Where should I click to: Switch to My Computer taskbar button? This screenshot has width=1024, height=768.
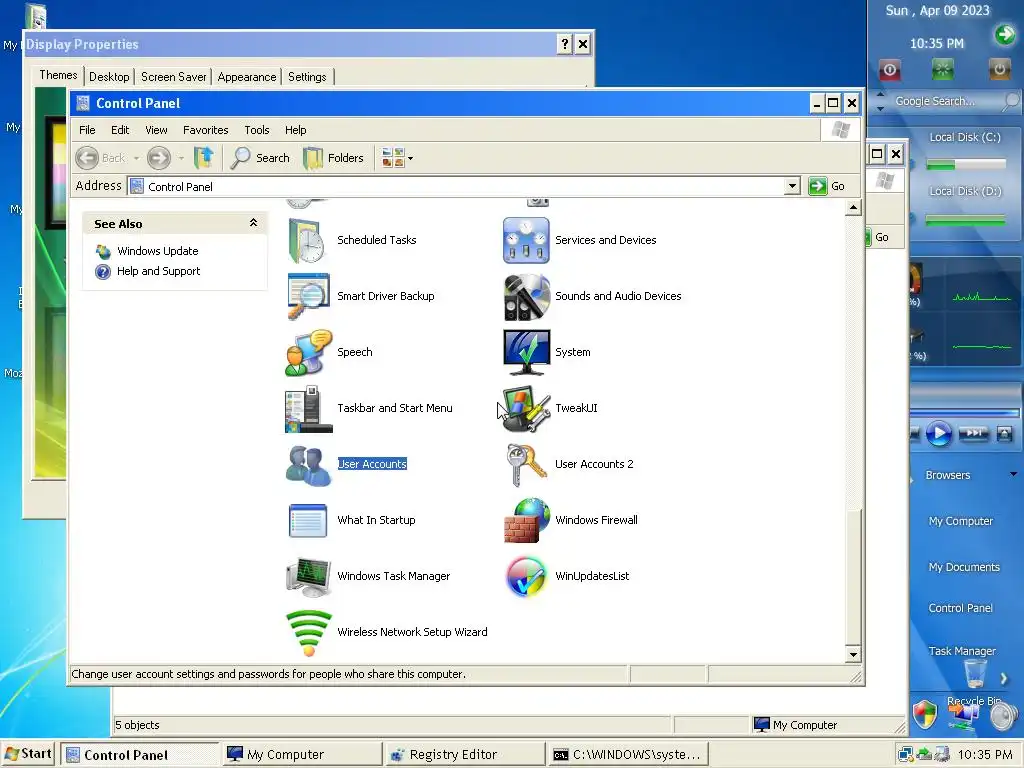point(301,754)
